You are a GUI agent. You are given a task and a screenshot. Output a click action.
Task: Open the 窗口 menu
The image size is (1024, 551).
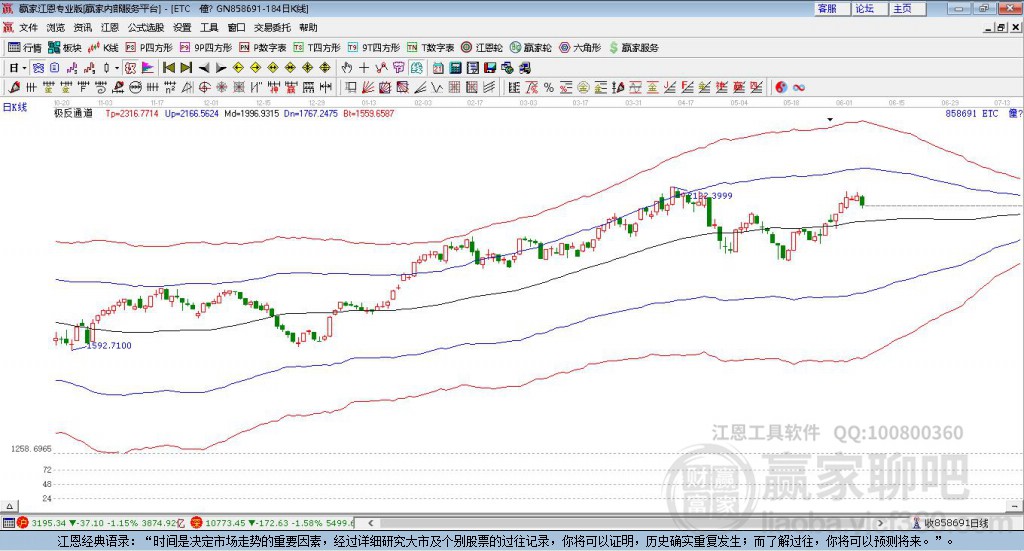(236, 27)
